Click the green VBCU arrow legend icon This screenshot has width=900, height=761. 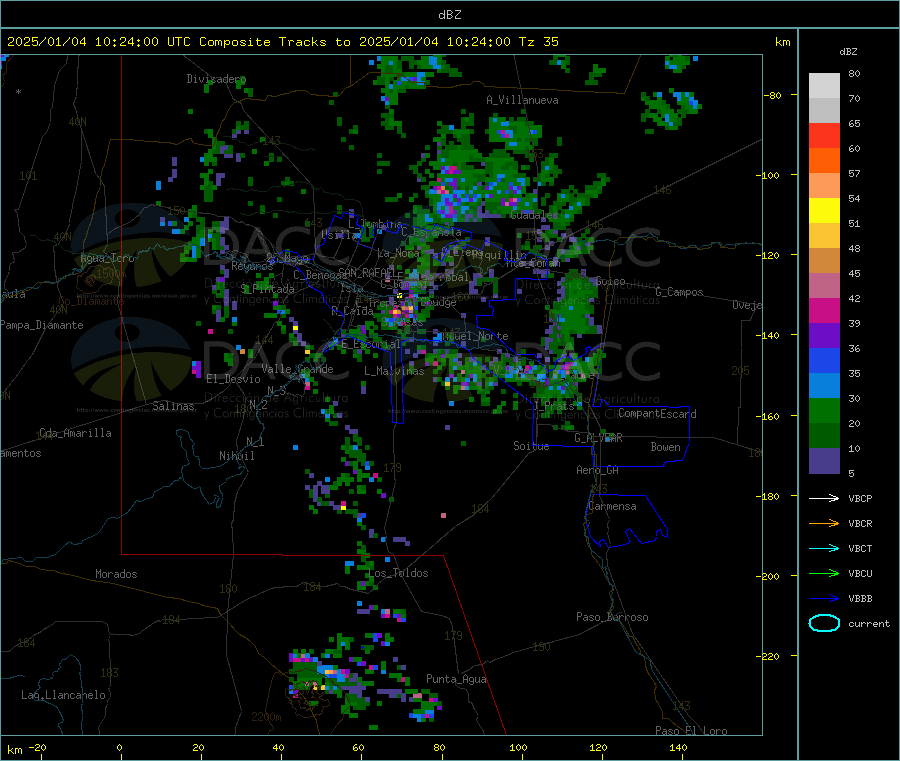824,573
